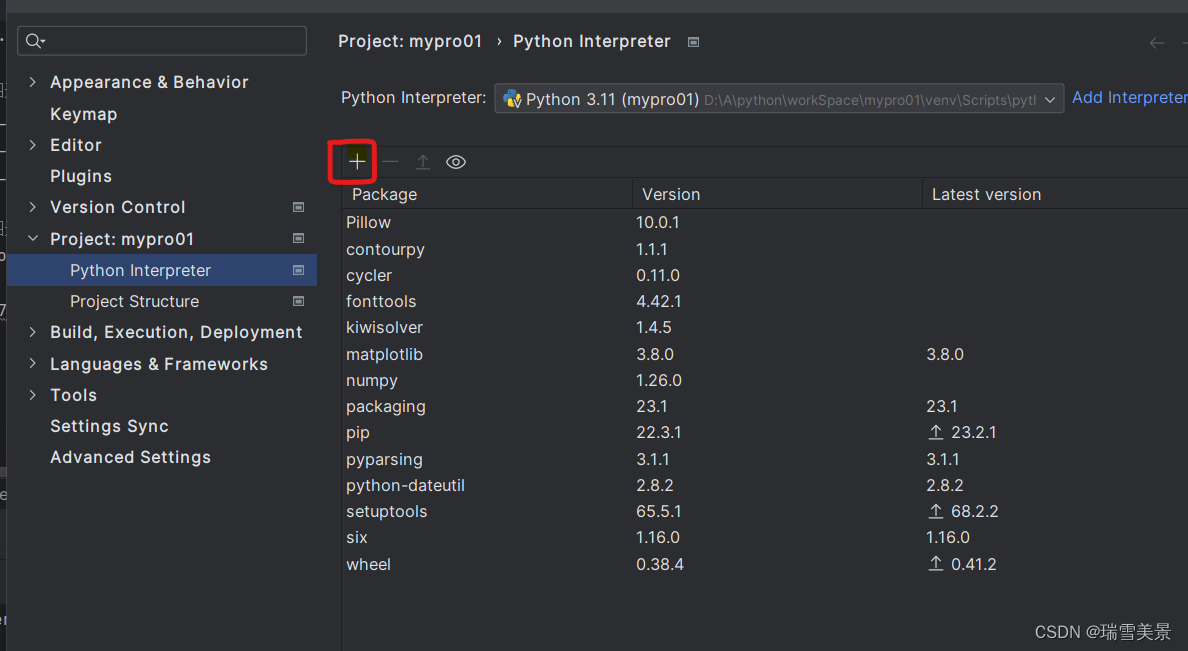Click the back navigation arrow
The image size is (1188, 651).
(x=1156, y=43)
